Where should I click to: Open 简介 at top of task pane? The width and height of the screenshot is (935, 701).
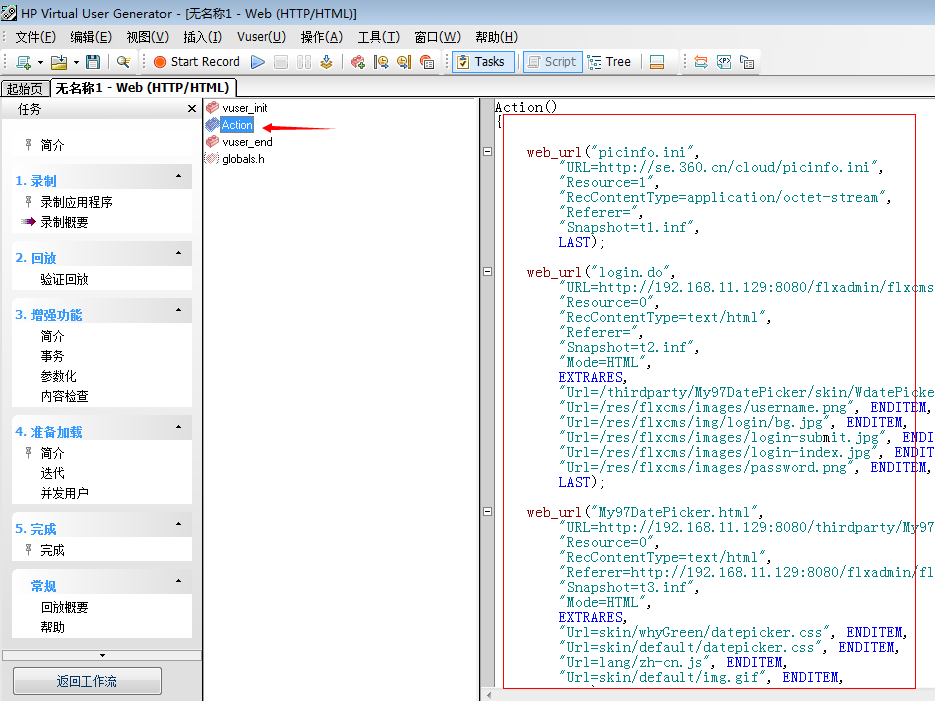click(x=52, y=145)
